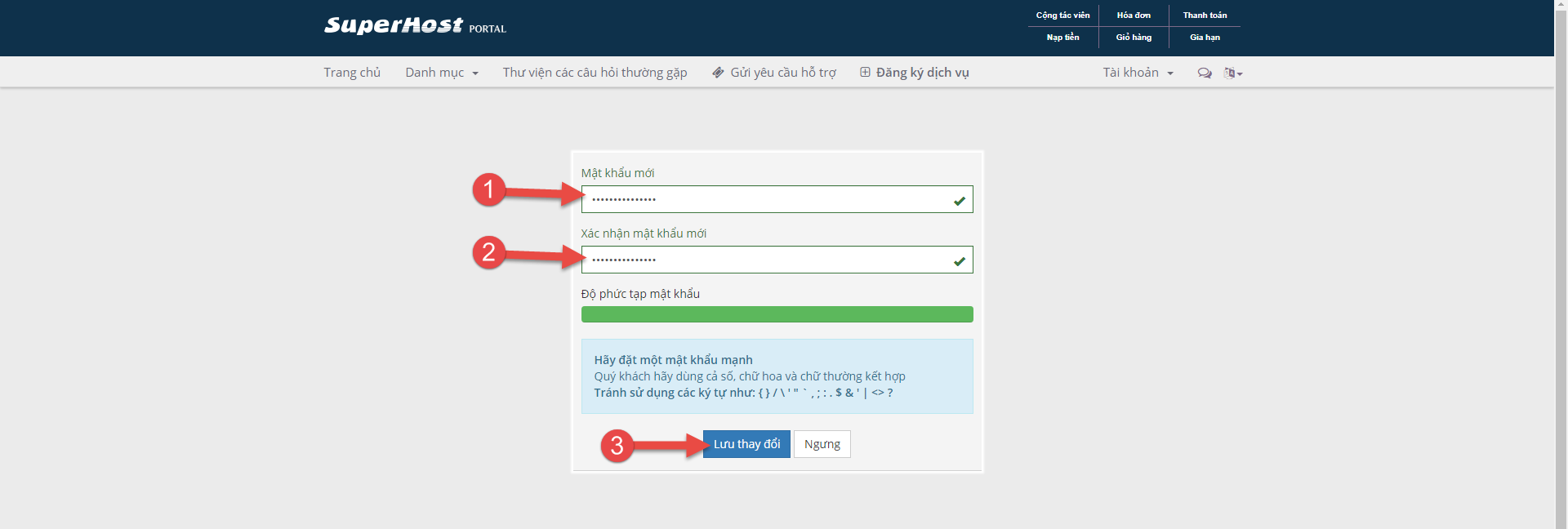Image resolution: width=1568 pixels, height=529 pixels.
Task: Expand the Tài khoản account dropdown
Action: 1138,73
